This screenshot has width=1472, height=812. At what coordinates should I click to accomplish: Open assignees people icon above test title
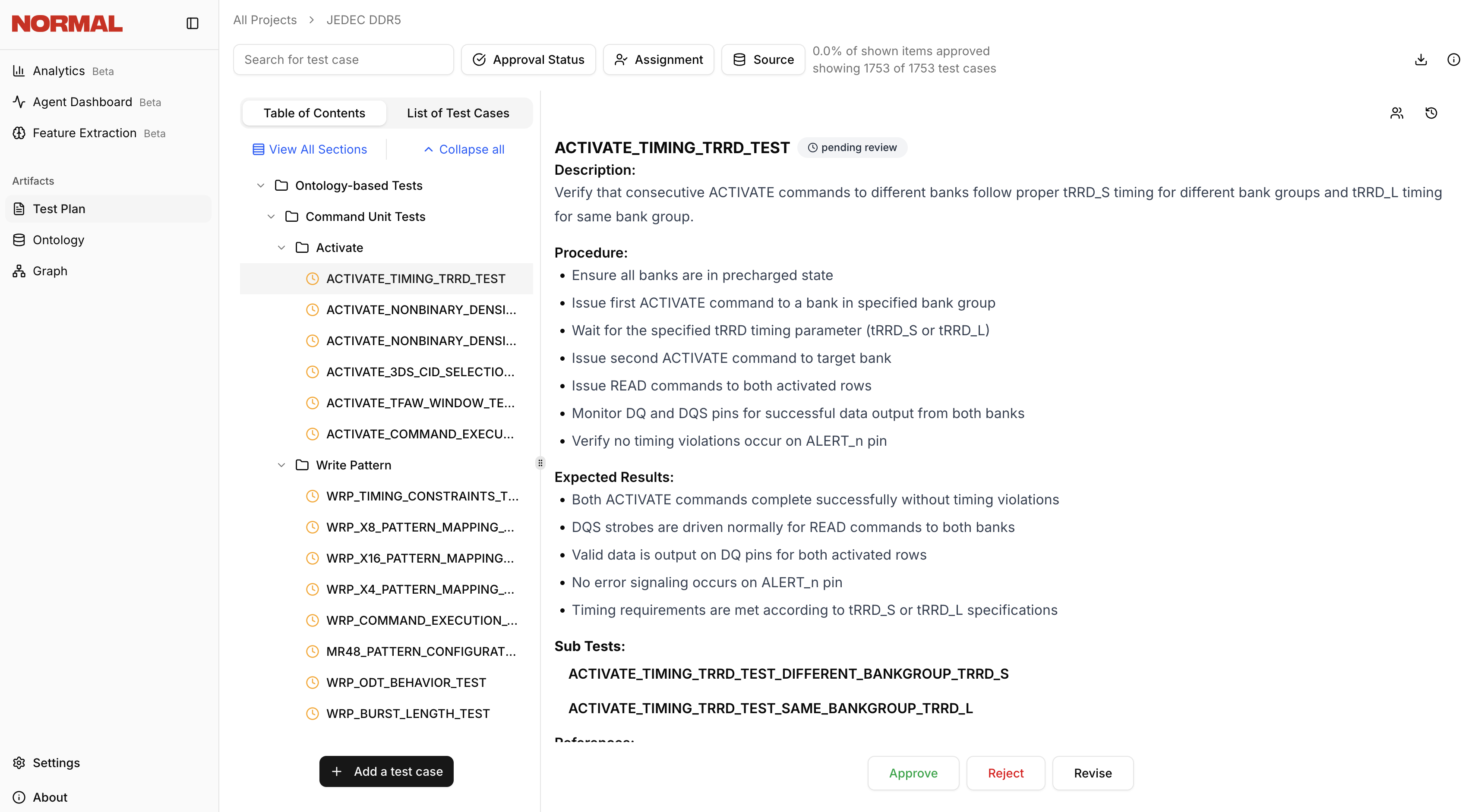[1396, 113]
